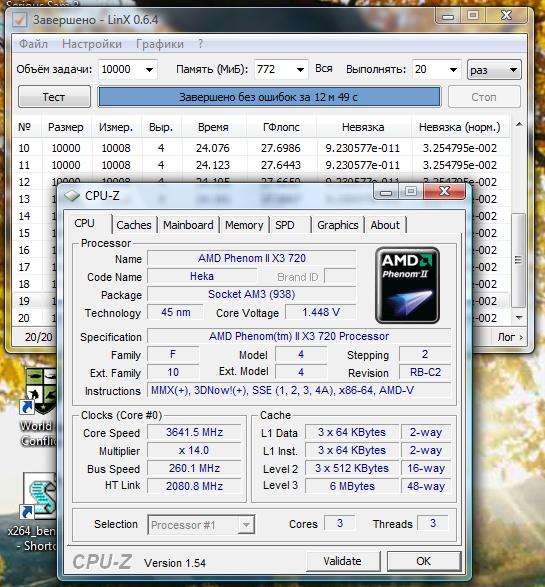545x587 pixels.
Task: Click the Bus Speed 260.1 MHz value
Action: 194,468
